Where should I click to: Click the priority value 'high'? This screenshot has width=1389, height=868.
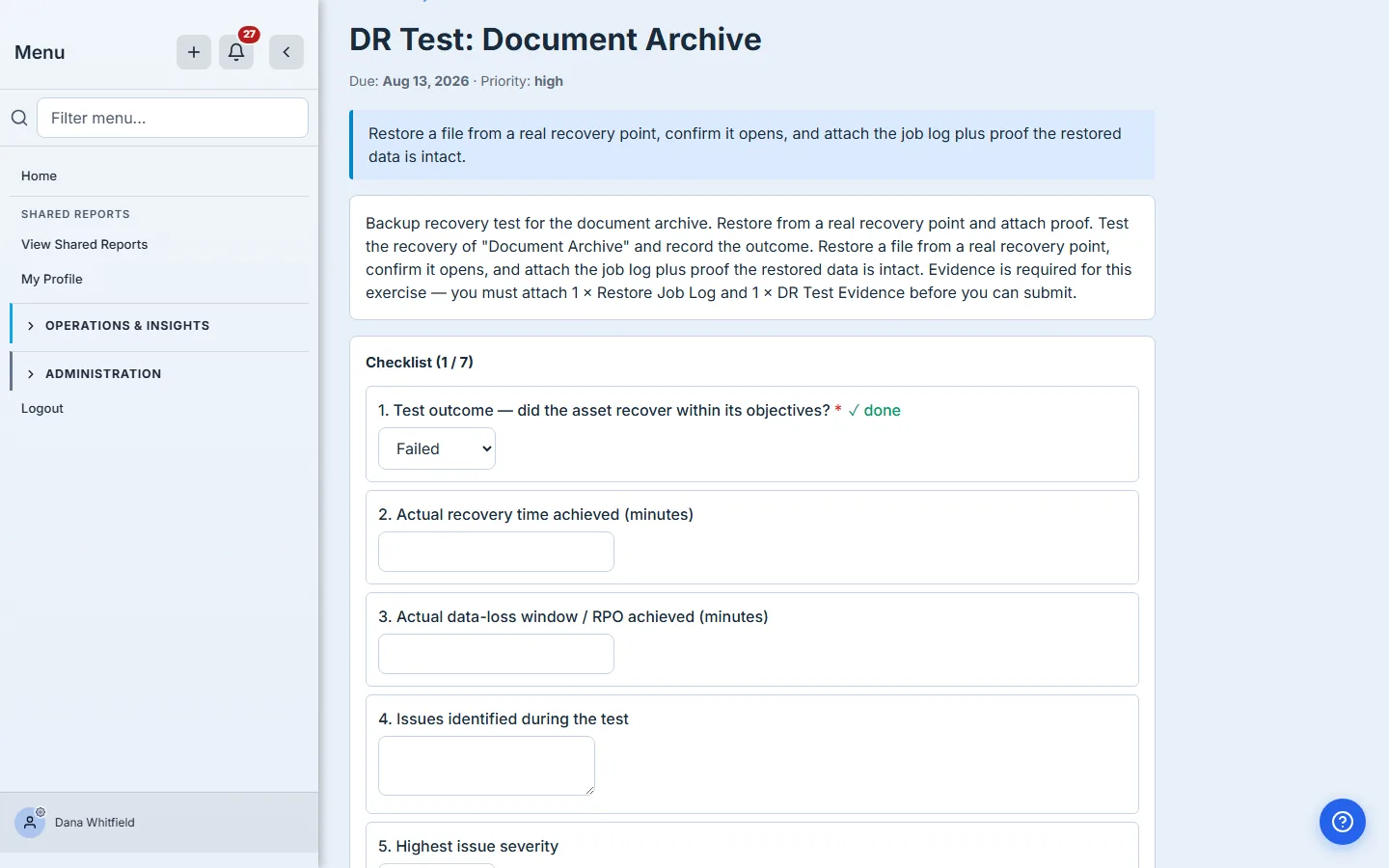[x=549, y=81]
